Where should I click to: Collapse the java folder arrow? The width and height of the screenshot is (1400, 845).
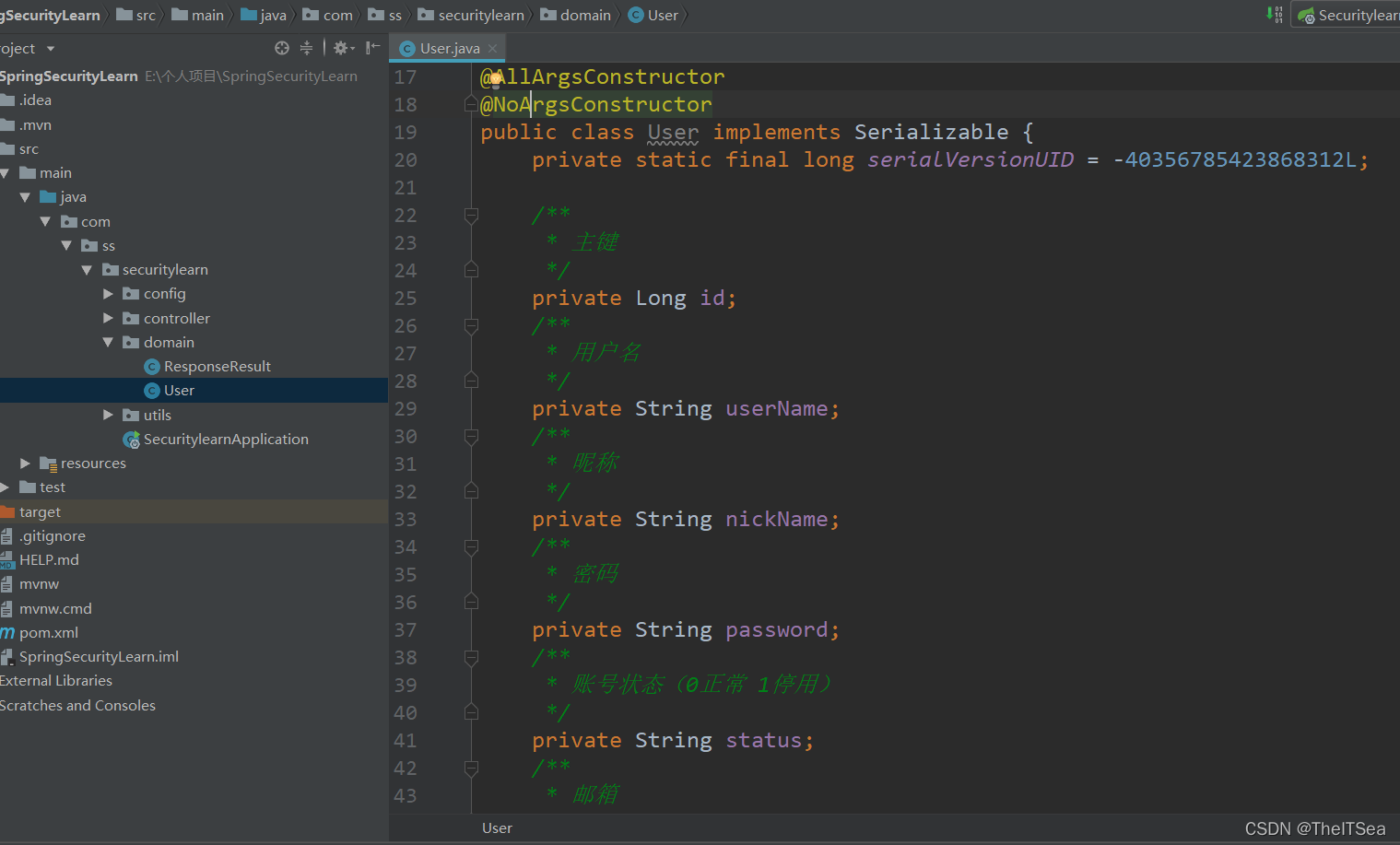tap(25, 197)
